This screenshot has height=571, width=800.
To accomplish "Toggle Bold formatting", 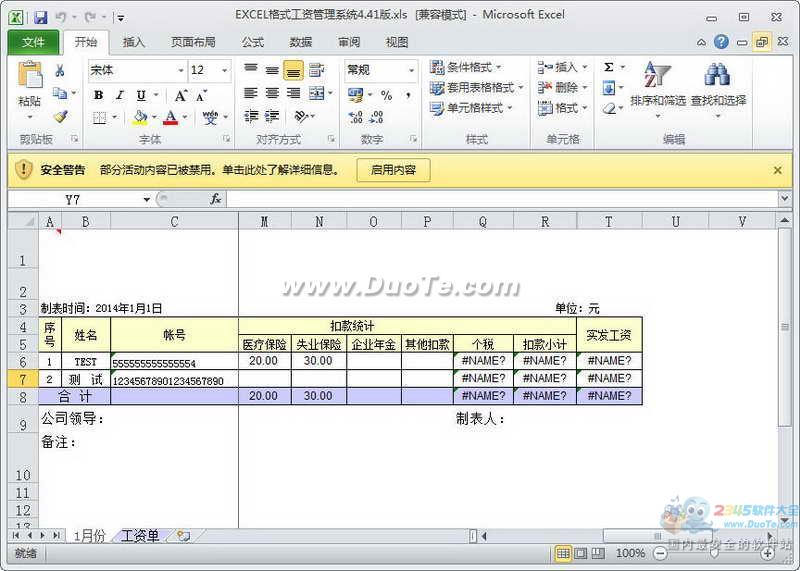I will click(98, 95).
